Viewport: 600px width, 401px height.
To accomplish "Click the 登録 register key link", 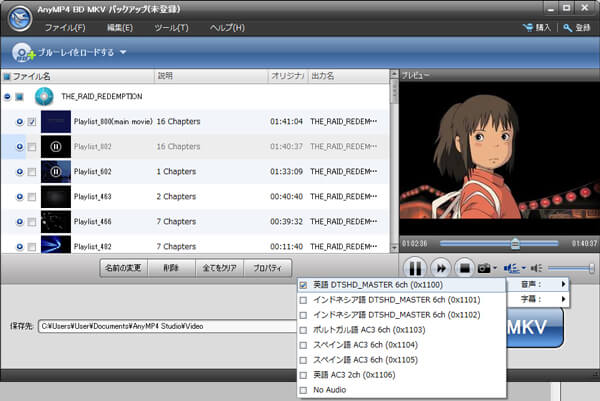I will (x=577, y=28).
